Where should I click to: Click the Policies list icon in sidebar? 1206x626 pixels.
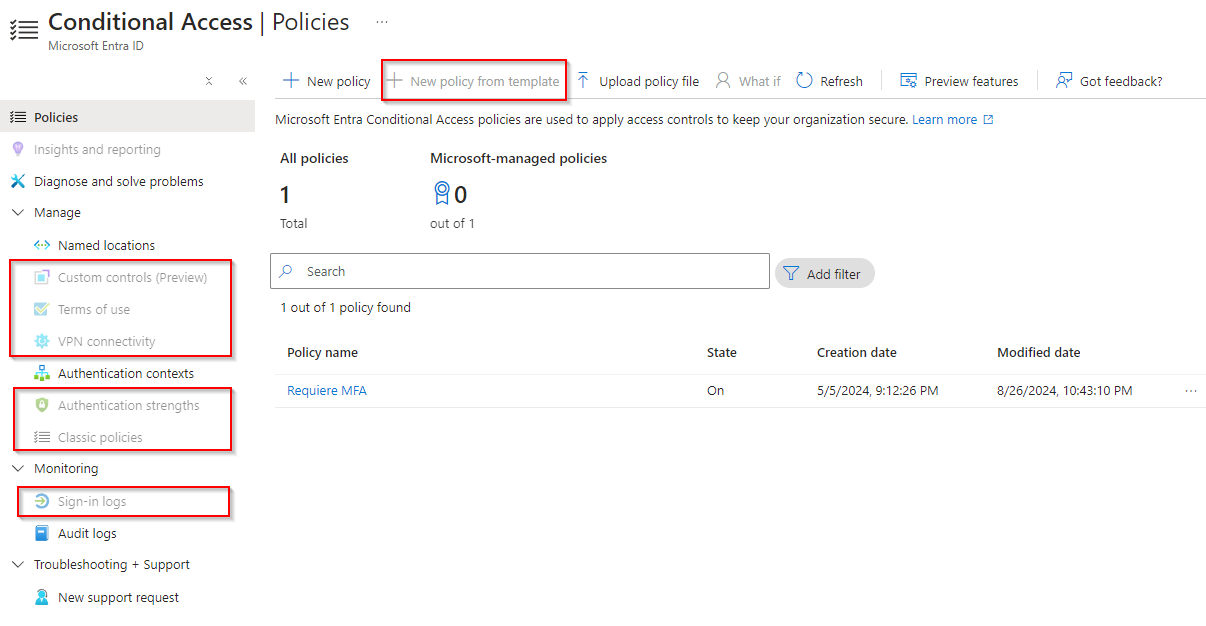18,117
